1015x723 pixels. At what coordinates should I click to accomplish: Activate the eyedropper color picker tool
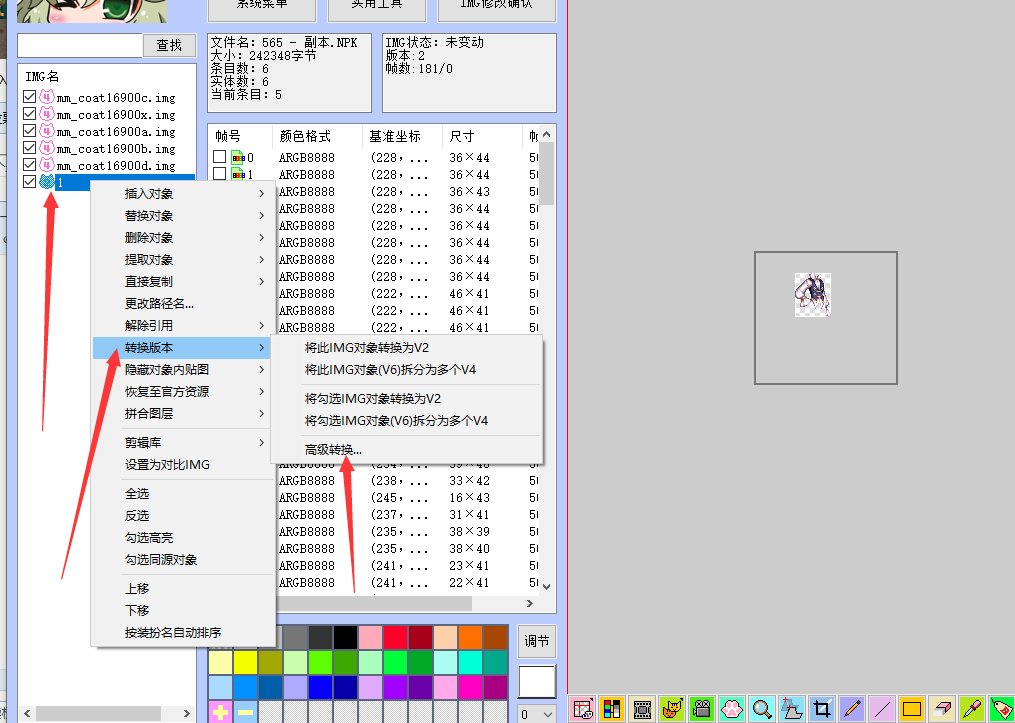(971, 709)
